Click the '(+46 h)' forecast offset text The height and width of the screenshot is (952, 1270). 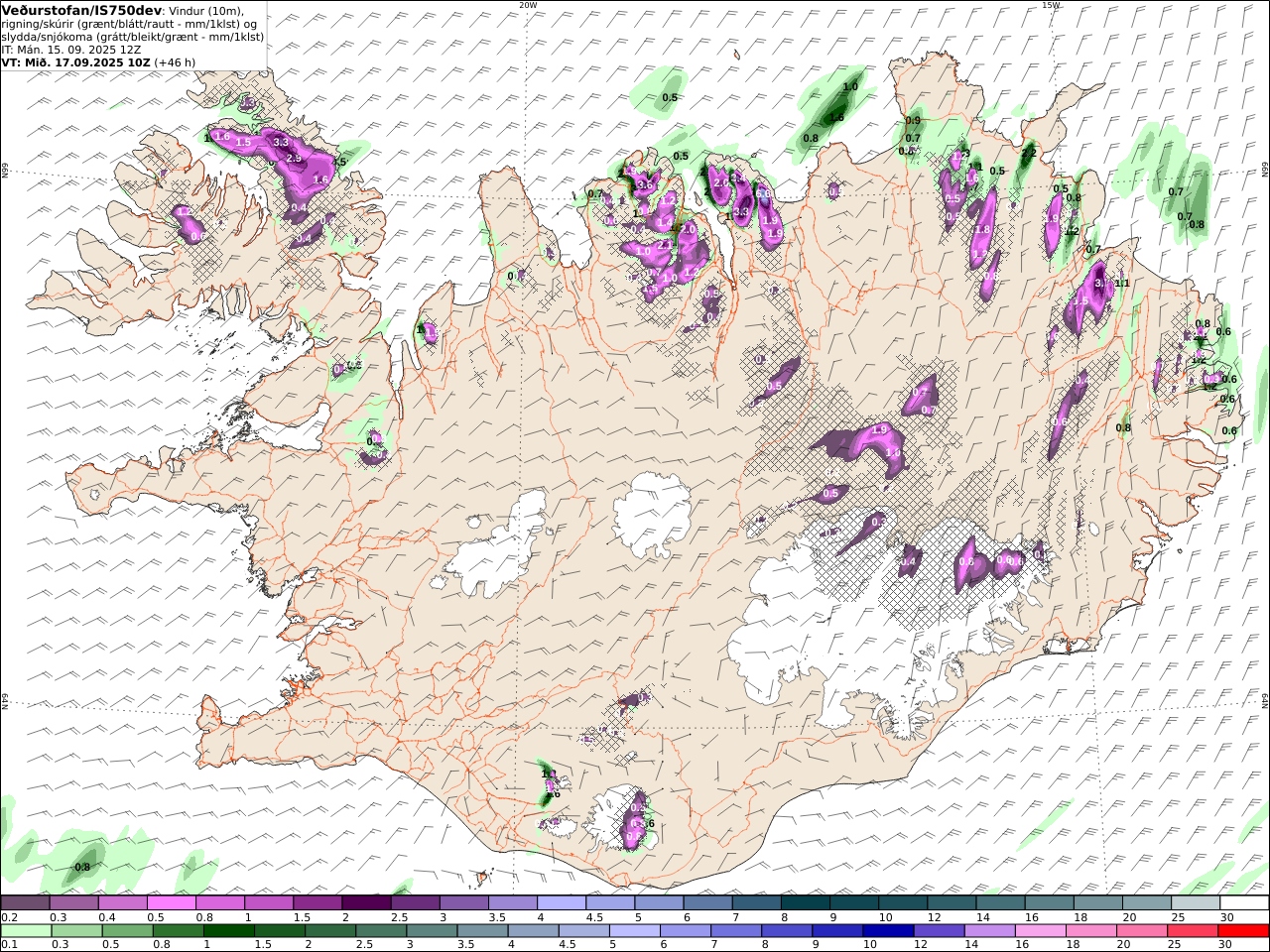click(175, 61)
